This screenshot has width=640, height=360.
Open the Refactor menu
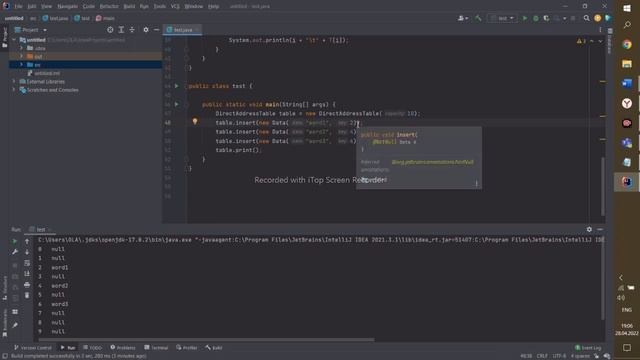[x=109, y=7]
